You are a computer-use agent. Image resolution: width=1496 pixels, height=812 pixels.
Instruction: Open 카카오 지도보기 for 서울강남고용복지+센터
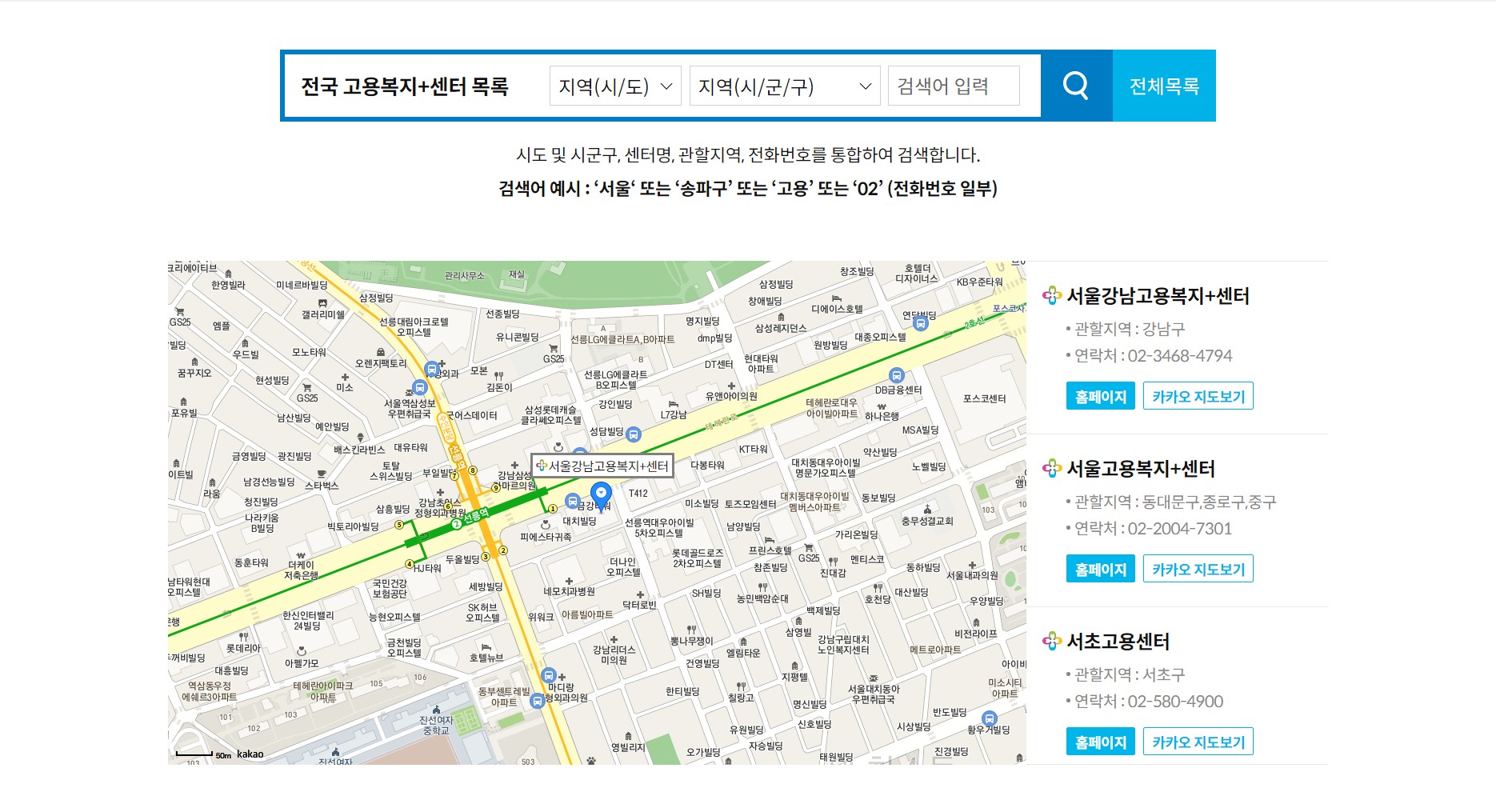1198,396
